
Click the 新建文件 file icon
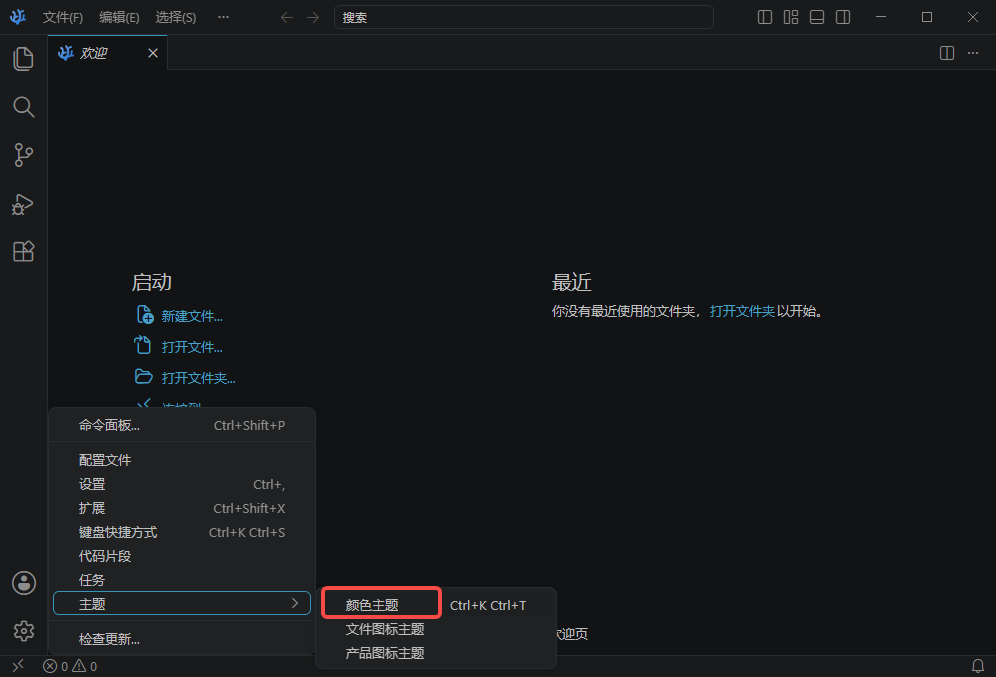pyautogui.click(x=145, y=314)
